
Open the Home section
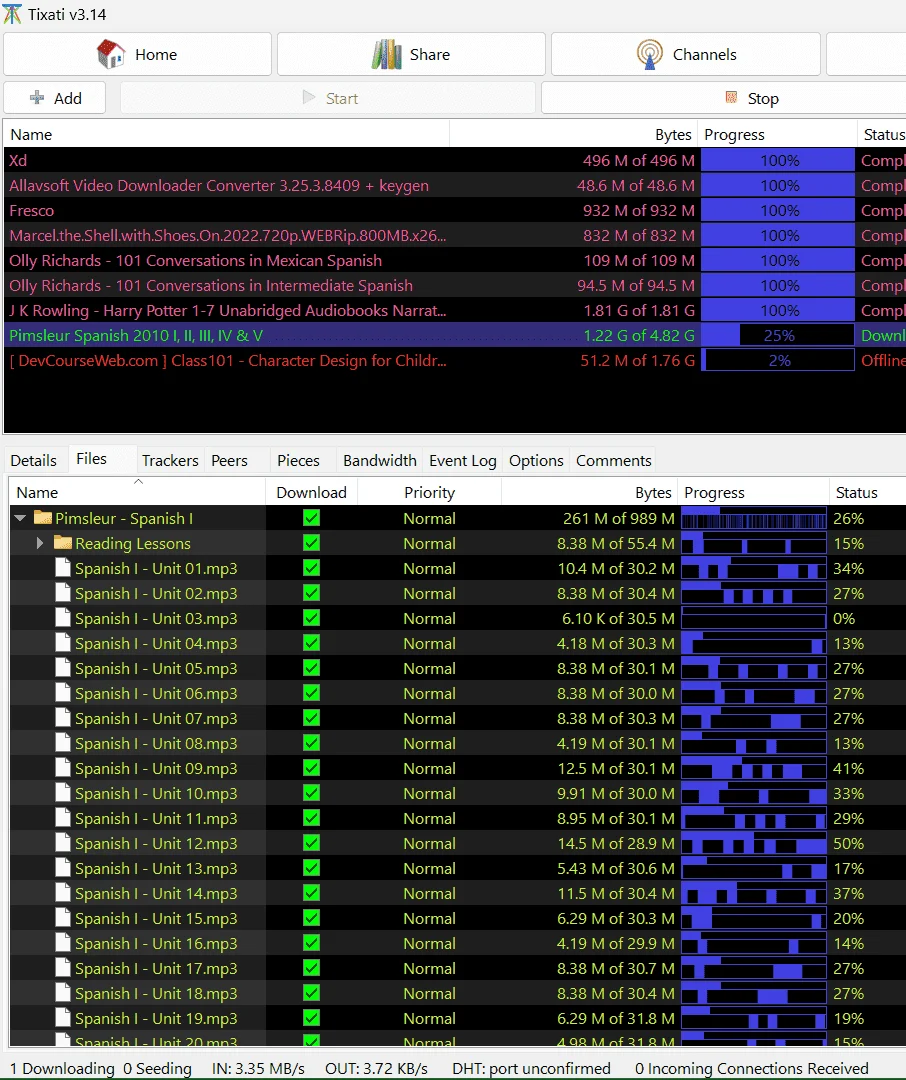pyautogui.click(x=137, y=54)
